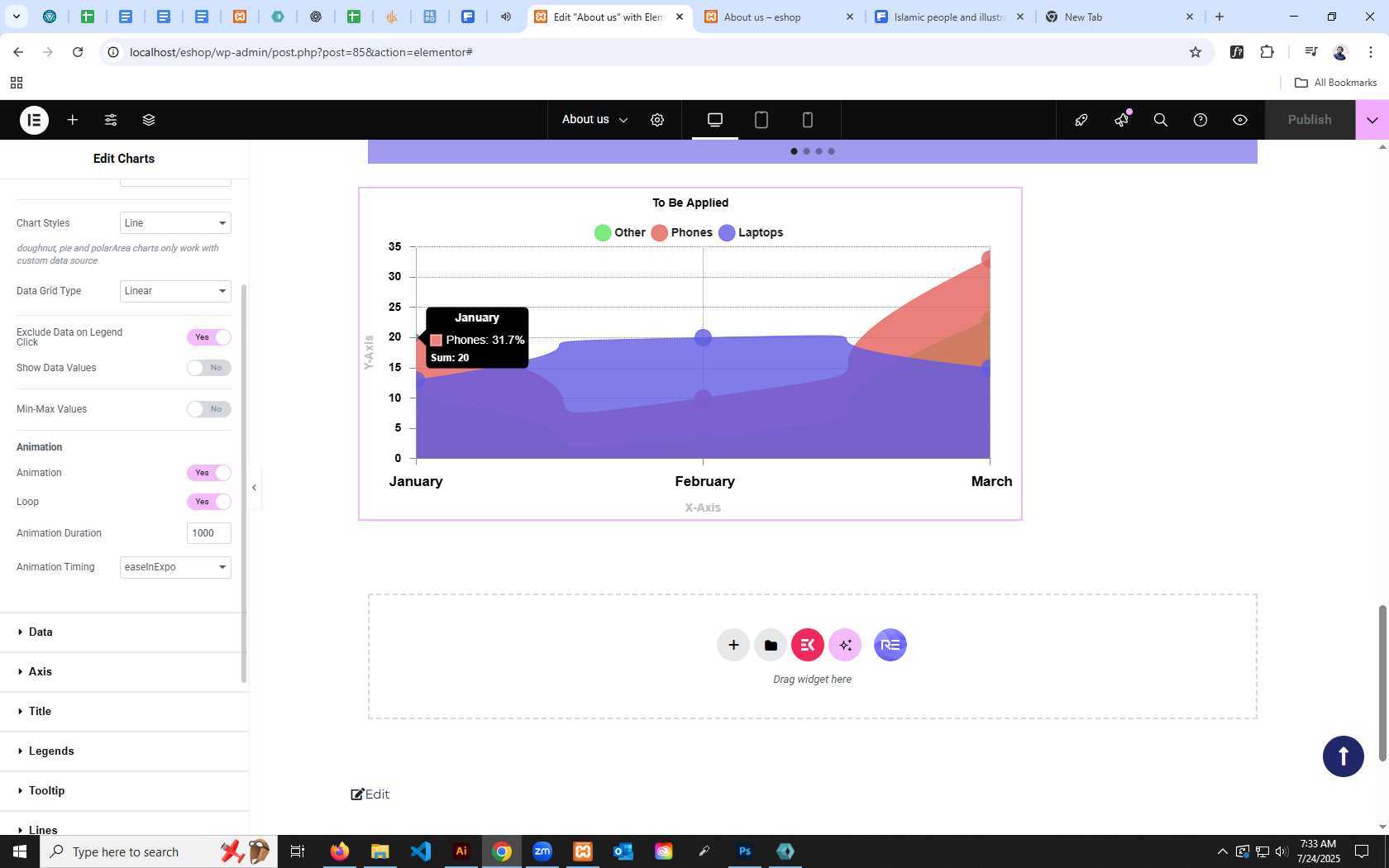The width and height of the screenshot is (1389, 868).
Task: Open the Structure layers icon
Action: click(149, 120)
